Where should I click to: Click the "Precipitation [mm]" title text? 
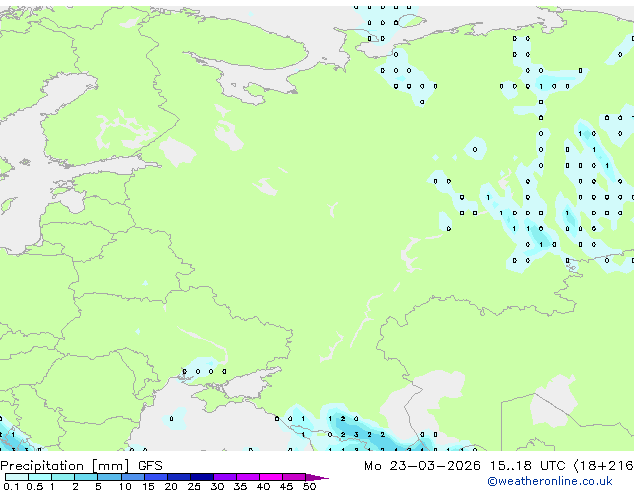65,466
